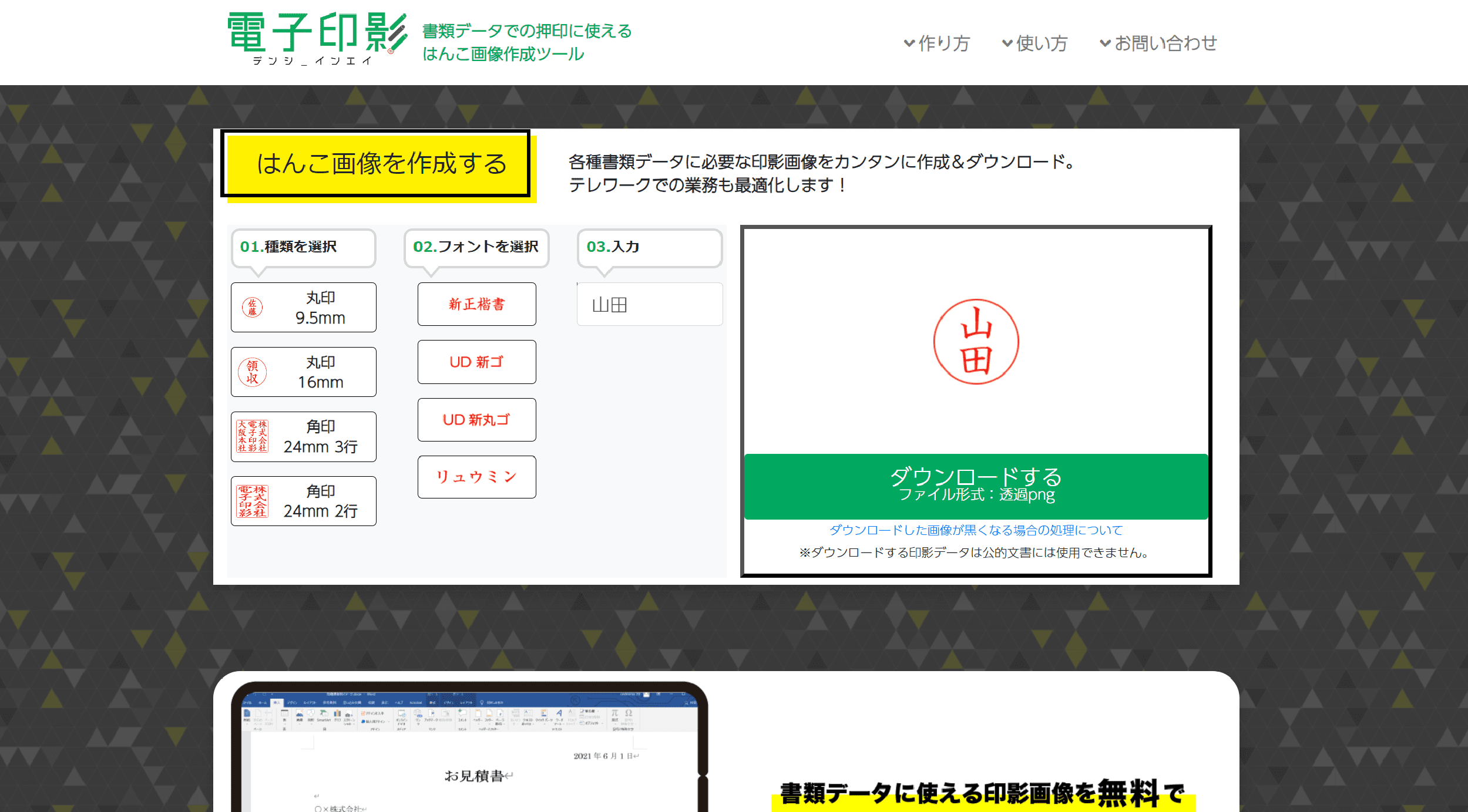Click the three-column square seal icon
Image resolution: width=1468 pixels, height=812 pixels.
click(x=253, y=436)
